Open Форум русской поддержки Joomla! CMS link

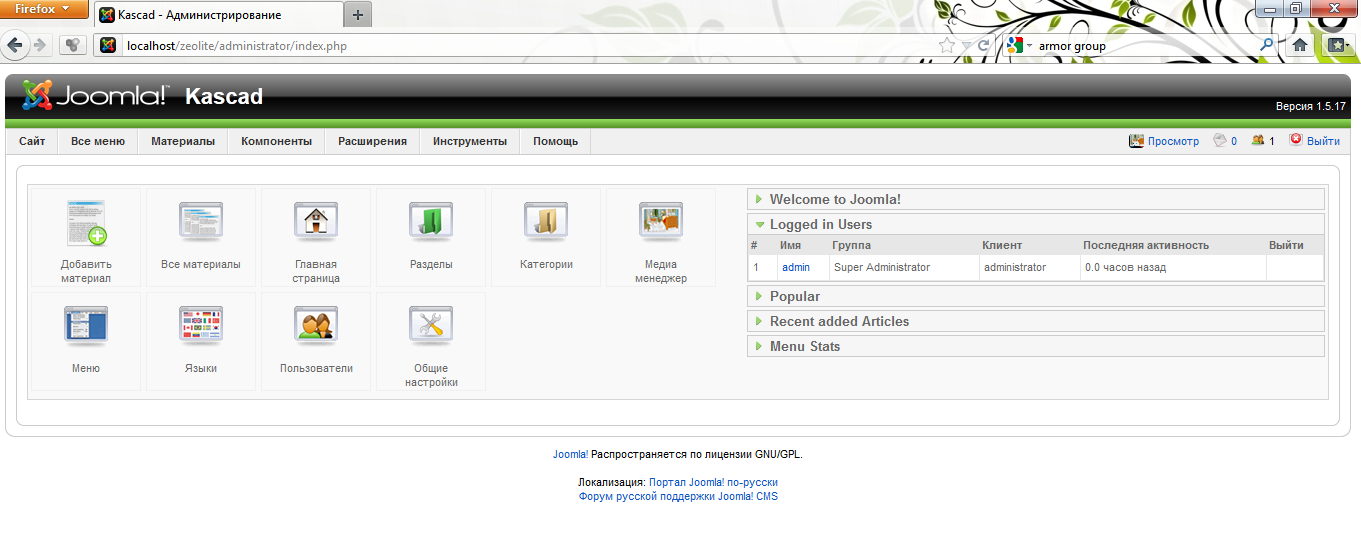[678, 496]
